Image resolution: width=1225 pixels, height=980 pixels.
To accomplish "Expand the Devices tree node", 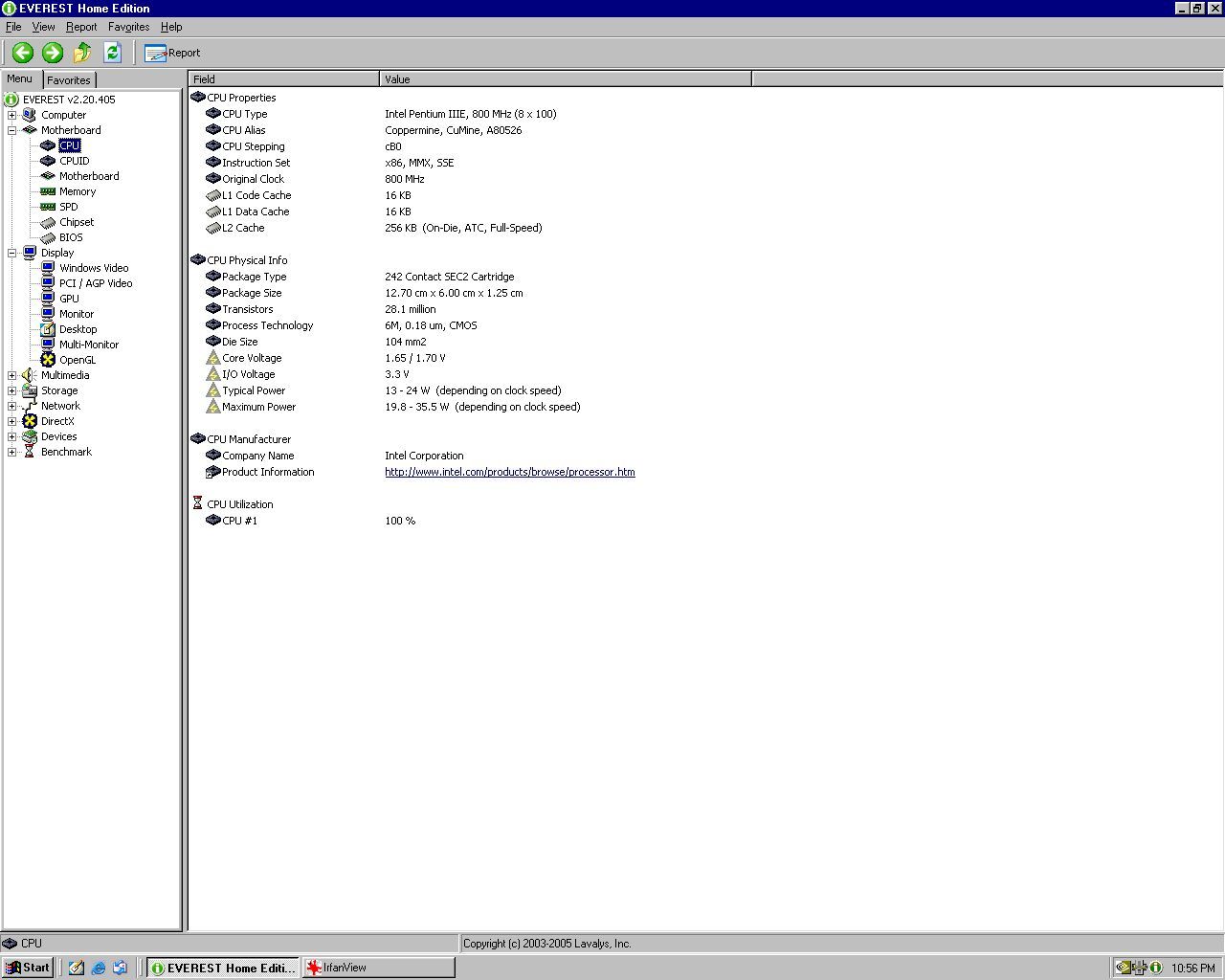I will pyautogui.click(x=12, y=436).
